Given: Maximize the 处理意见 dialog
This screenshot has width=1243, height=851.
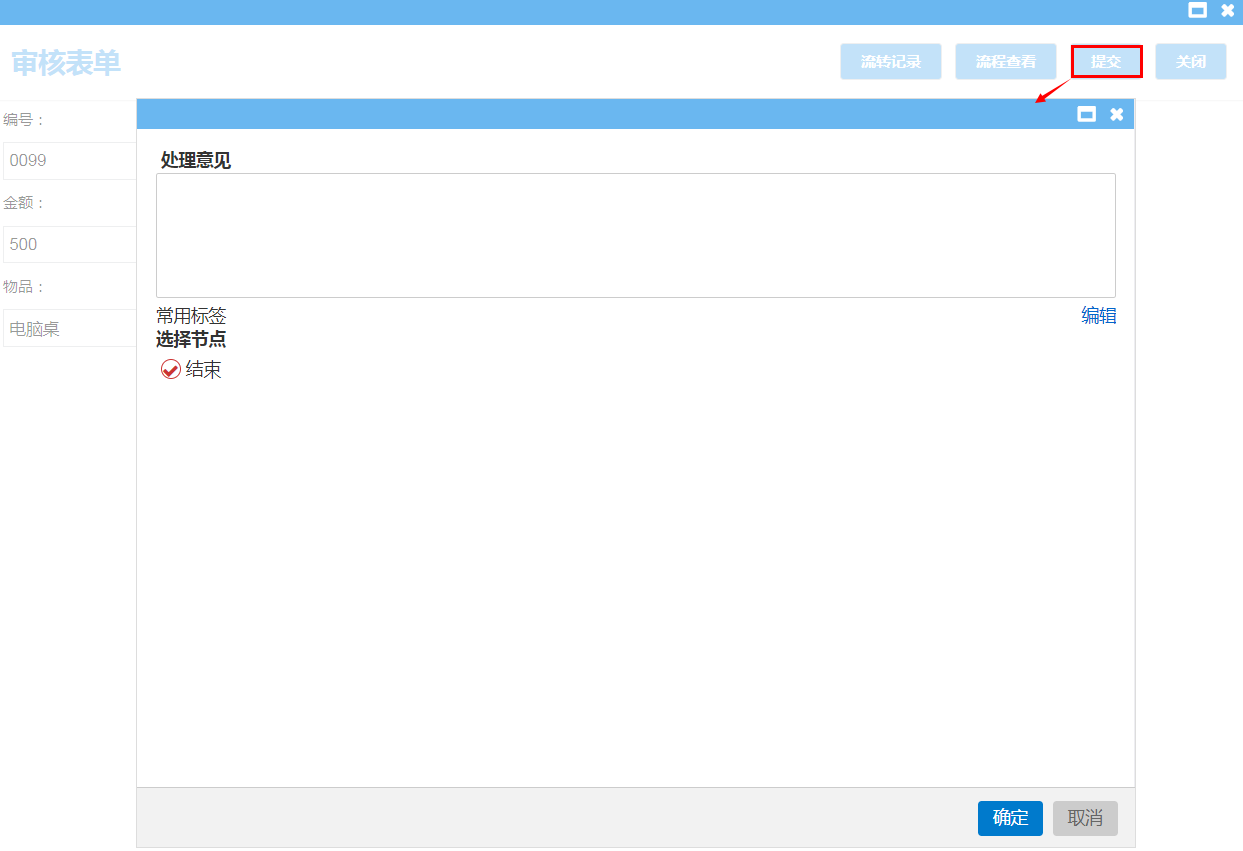Looking at the screenshot, I should [x=1086, y=114].
